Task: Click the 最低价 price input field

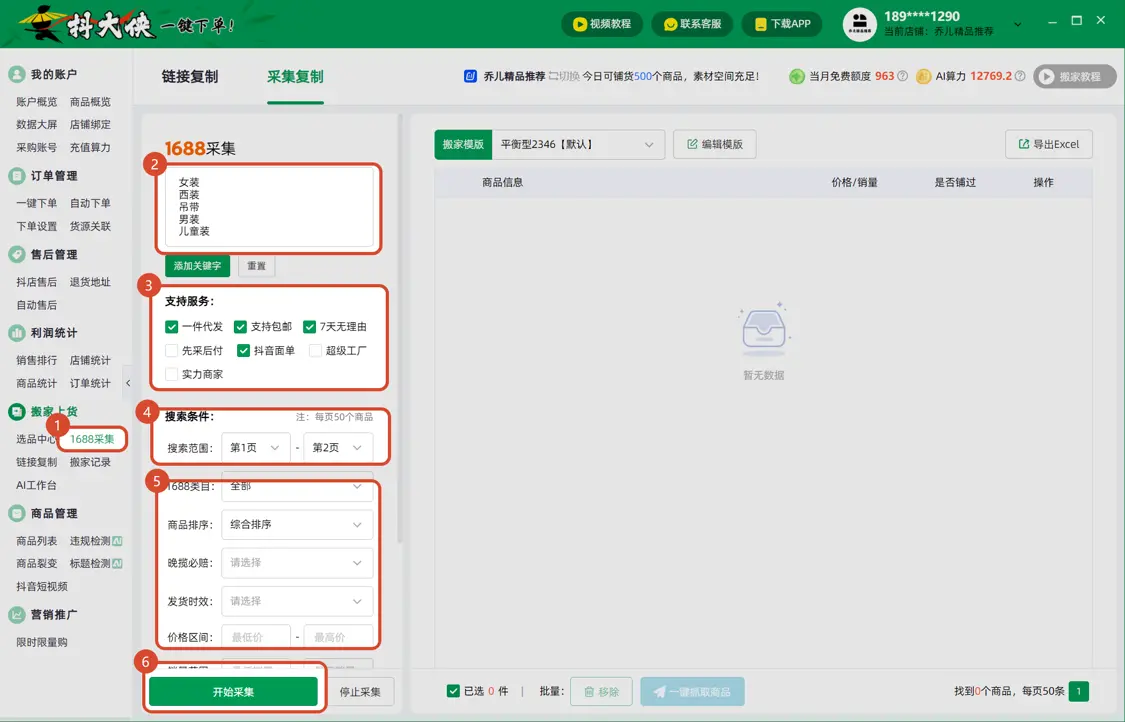Action: (x=256, y=637)
